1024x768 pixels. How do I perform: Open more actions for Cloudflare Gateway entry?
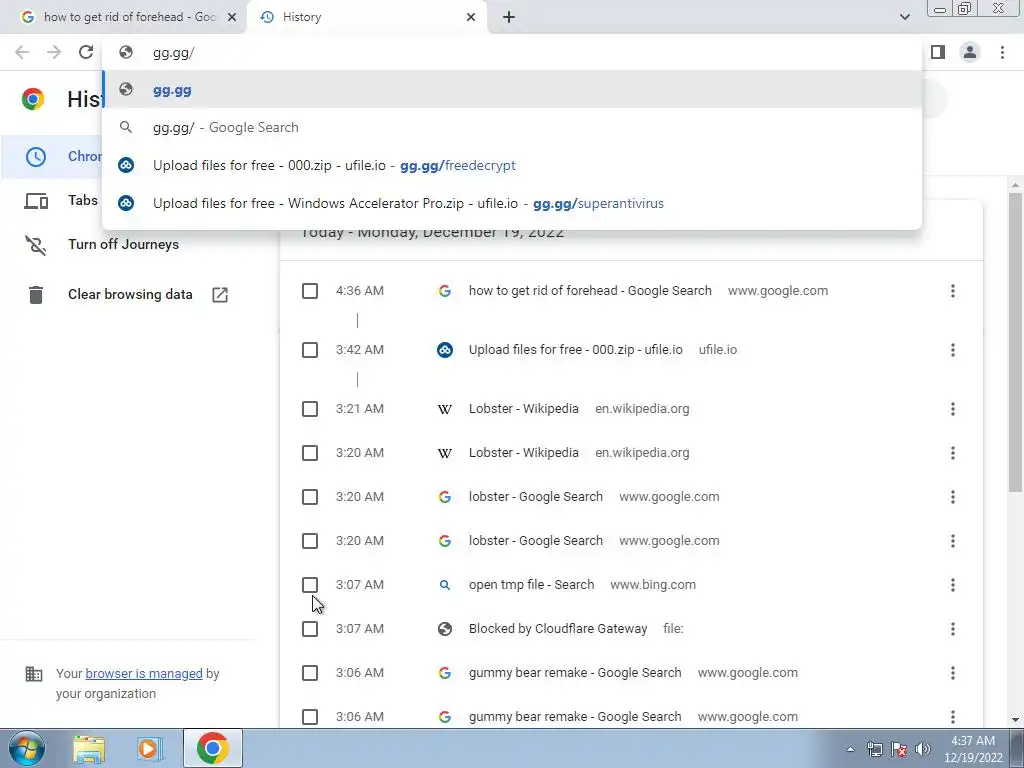(x=953, y=629)
